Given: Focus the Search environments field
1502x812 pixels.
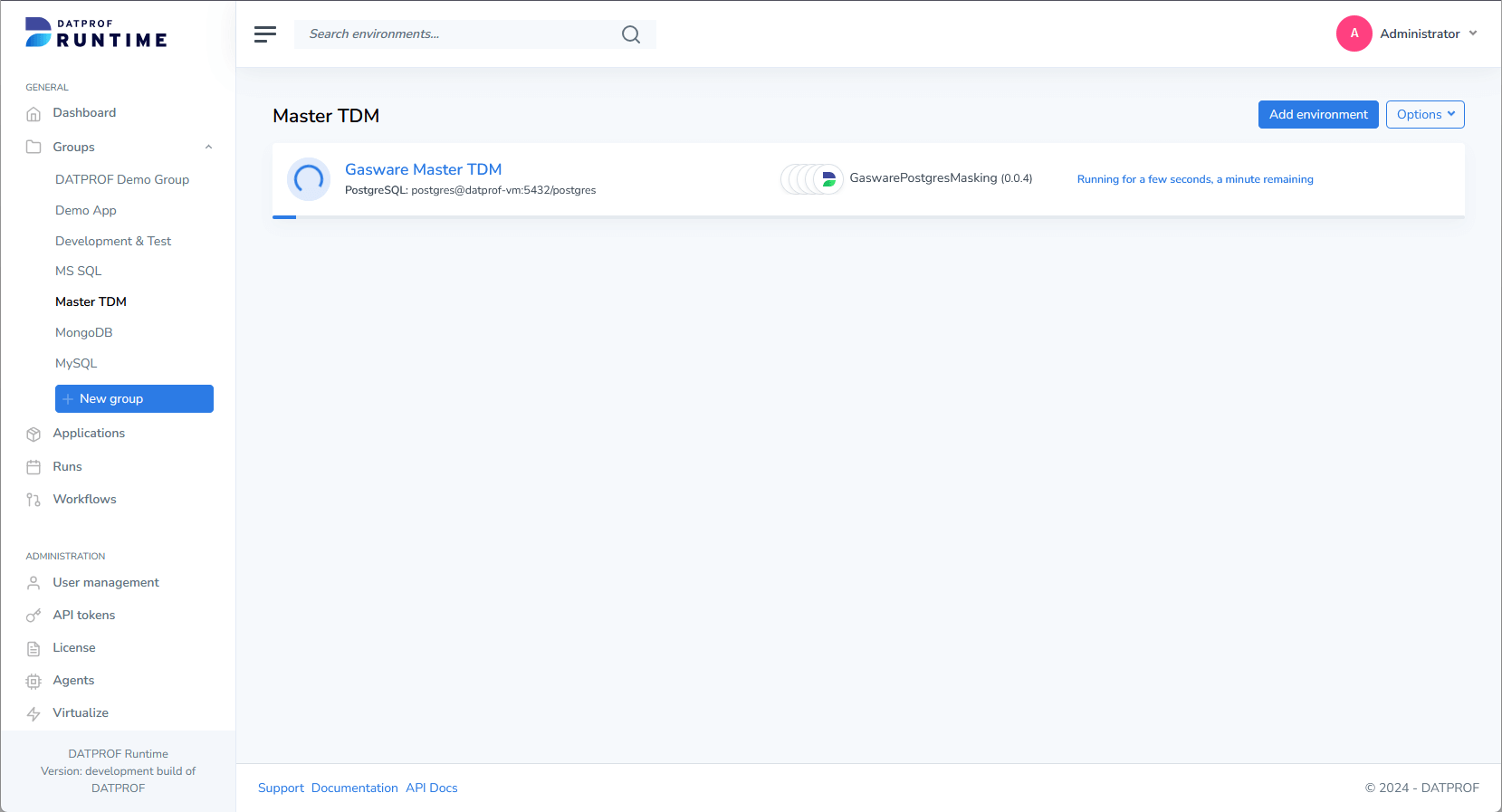Looking at the screenshot, I should pyautogui.click(x=457, y=34).
